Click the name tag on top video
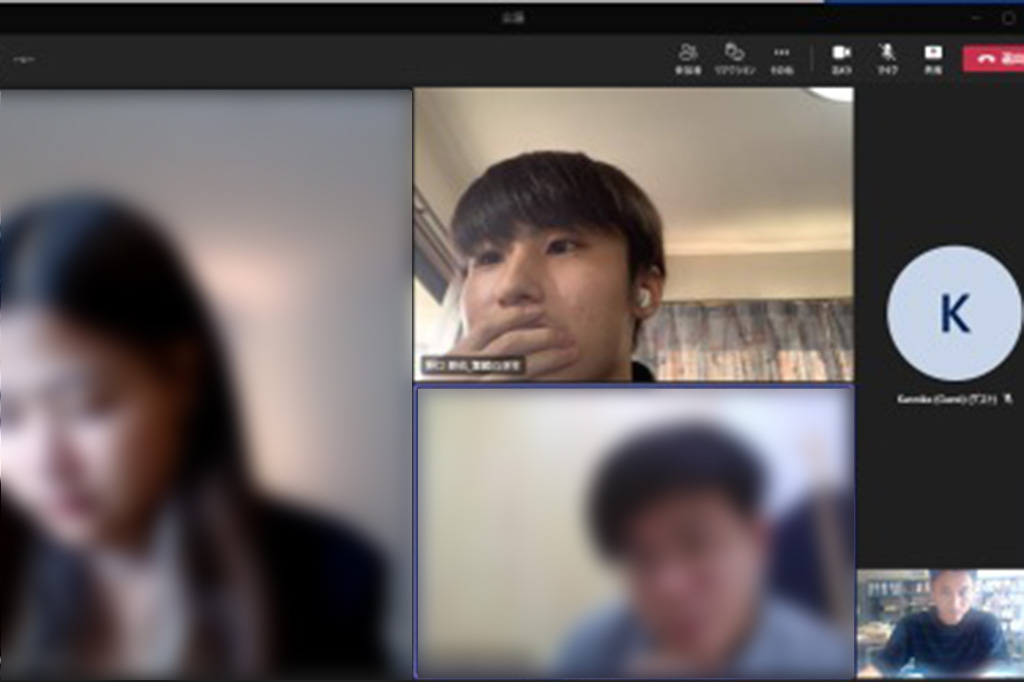This screenshot has height=682, width=1024. (x=473, y=366)
